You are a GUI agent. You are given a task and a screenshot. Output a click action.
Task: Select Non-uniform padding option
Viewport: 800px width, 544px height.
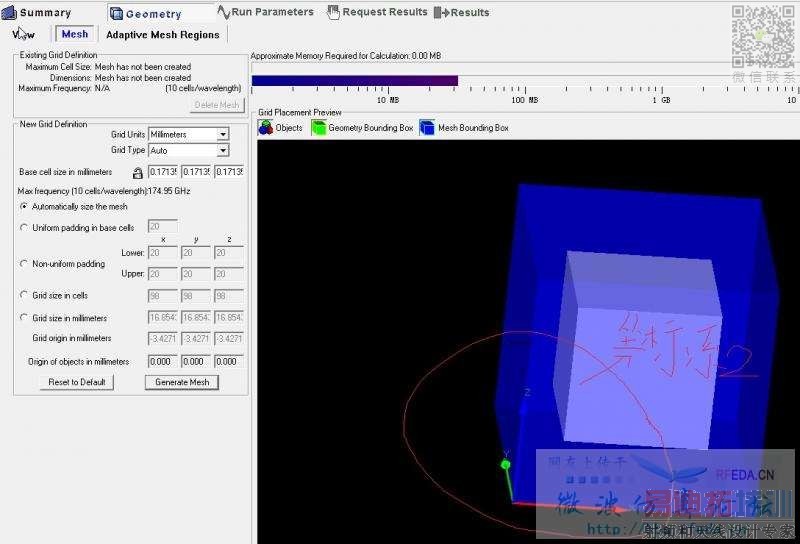24,264
